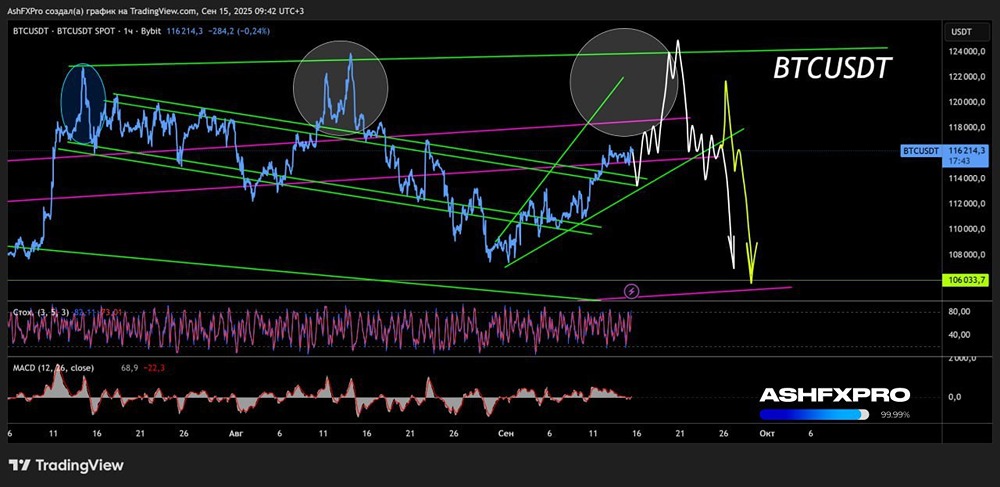Click the 2 000,0 MACD scale label
Viewport: 1000px width, 487px height.
pos(962,360)
